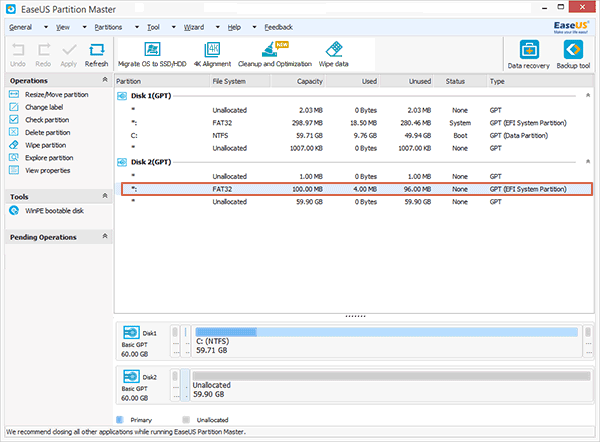Click the EaseUS app icon in title bar
This screenshot has height=442, width=600.
coord(11,9)
